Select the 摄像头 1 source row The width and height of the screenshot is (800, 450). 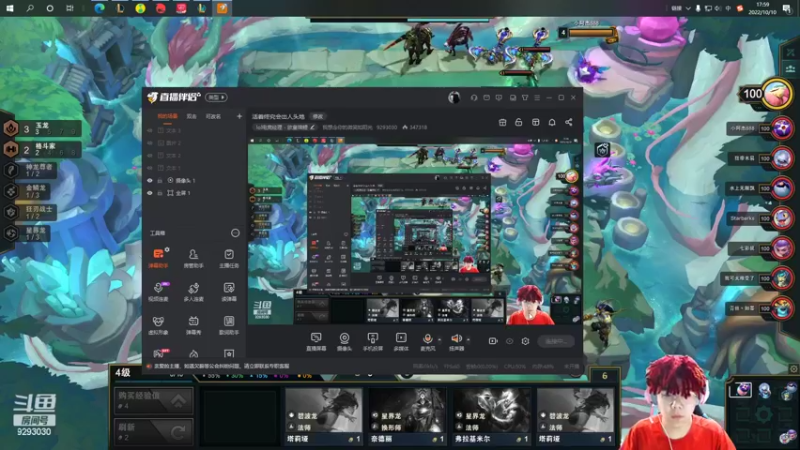coord(194,181)
